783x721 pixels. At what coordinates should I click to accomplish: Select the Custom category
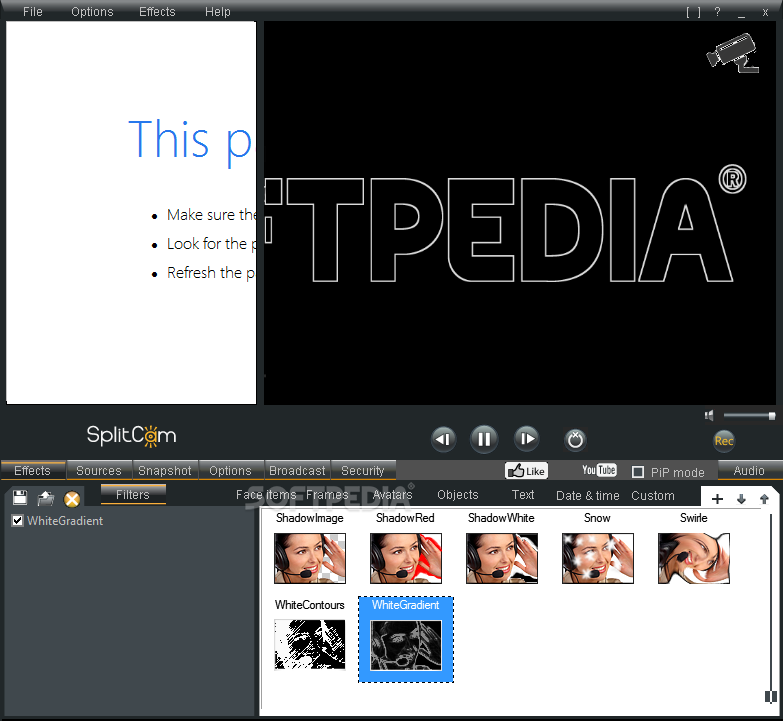(x=653, y=496)
